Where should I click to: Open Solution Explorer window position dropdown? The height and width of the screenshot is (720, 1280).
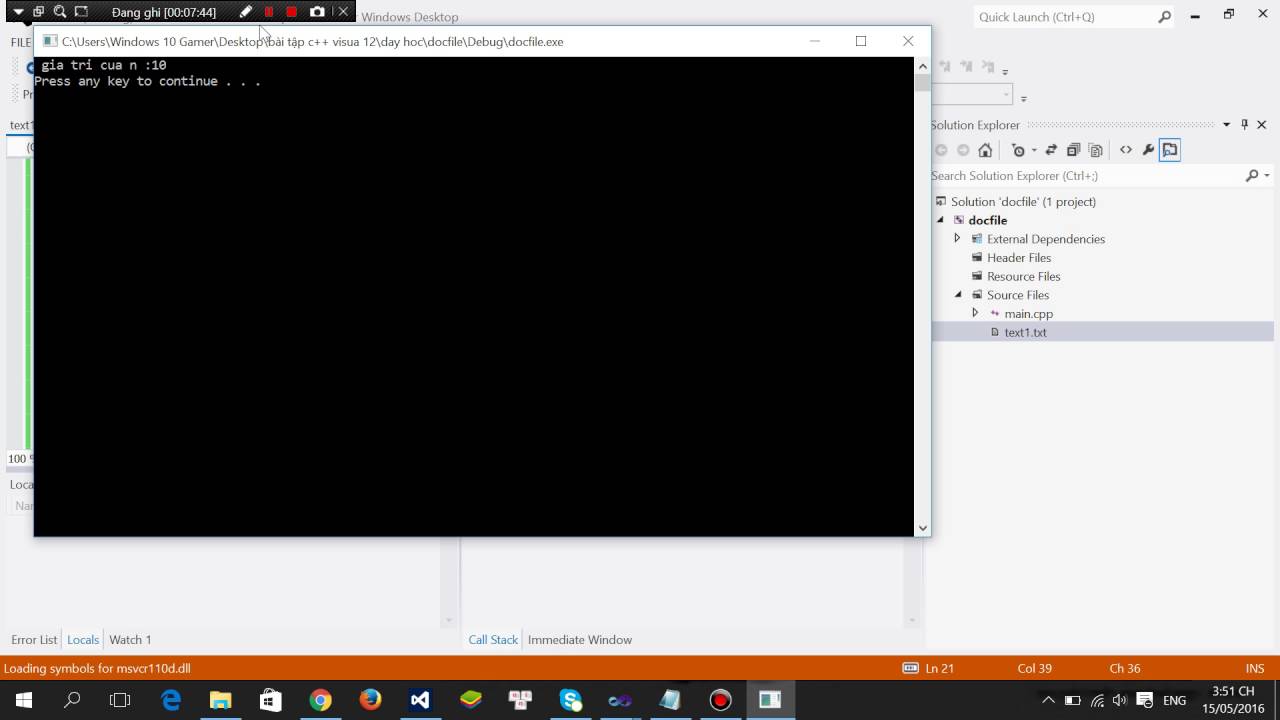(x=1227, y=125)
